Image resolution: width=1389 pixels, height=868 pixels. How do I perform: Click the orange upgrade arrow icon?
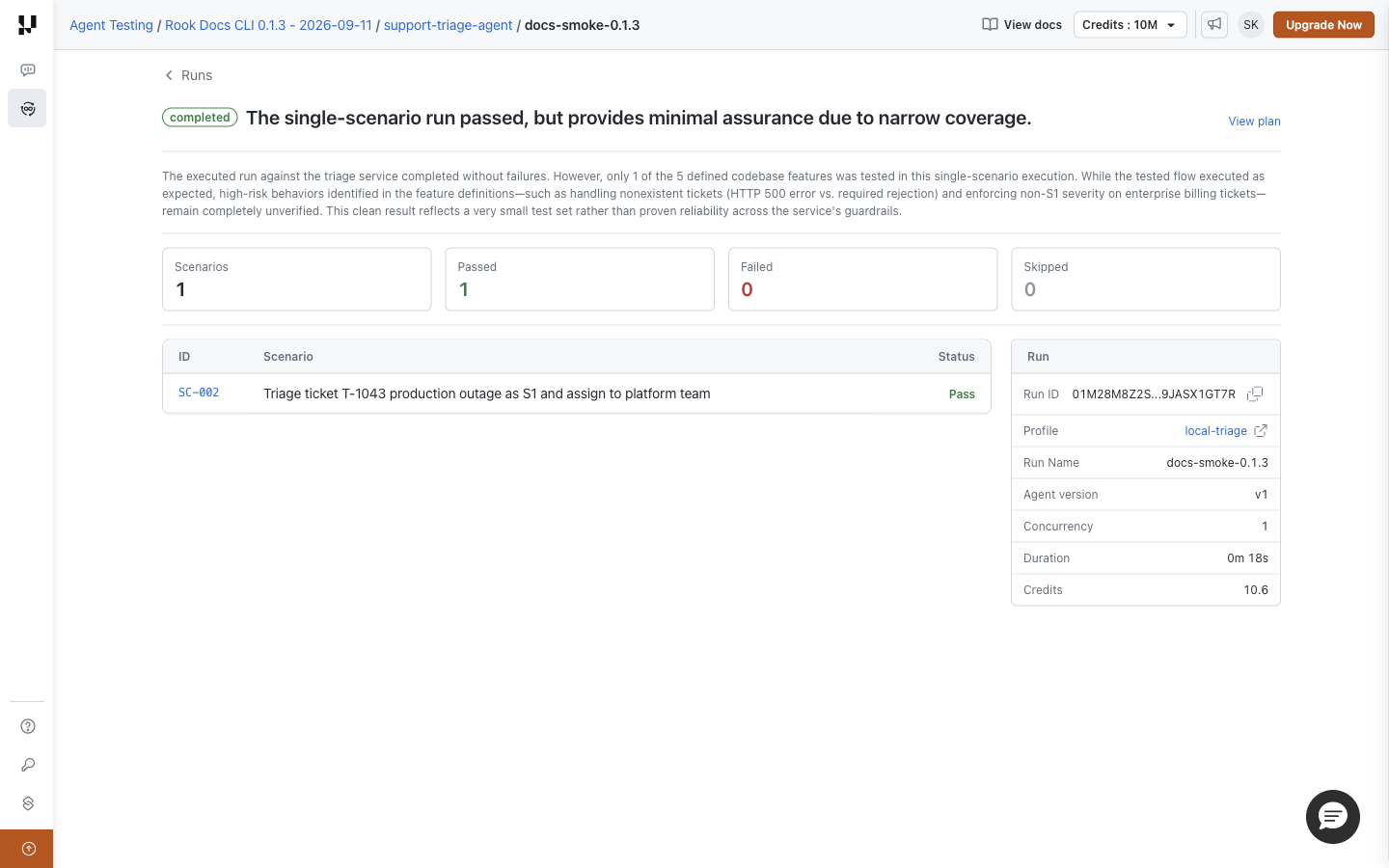tap(28, 849)
